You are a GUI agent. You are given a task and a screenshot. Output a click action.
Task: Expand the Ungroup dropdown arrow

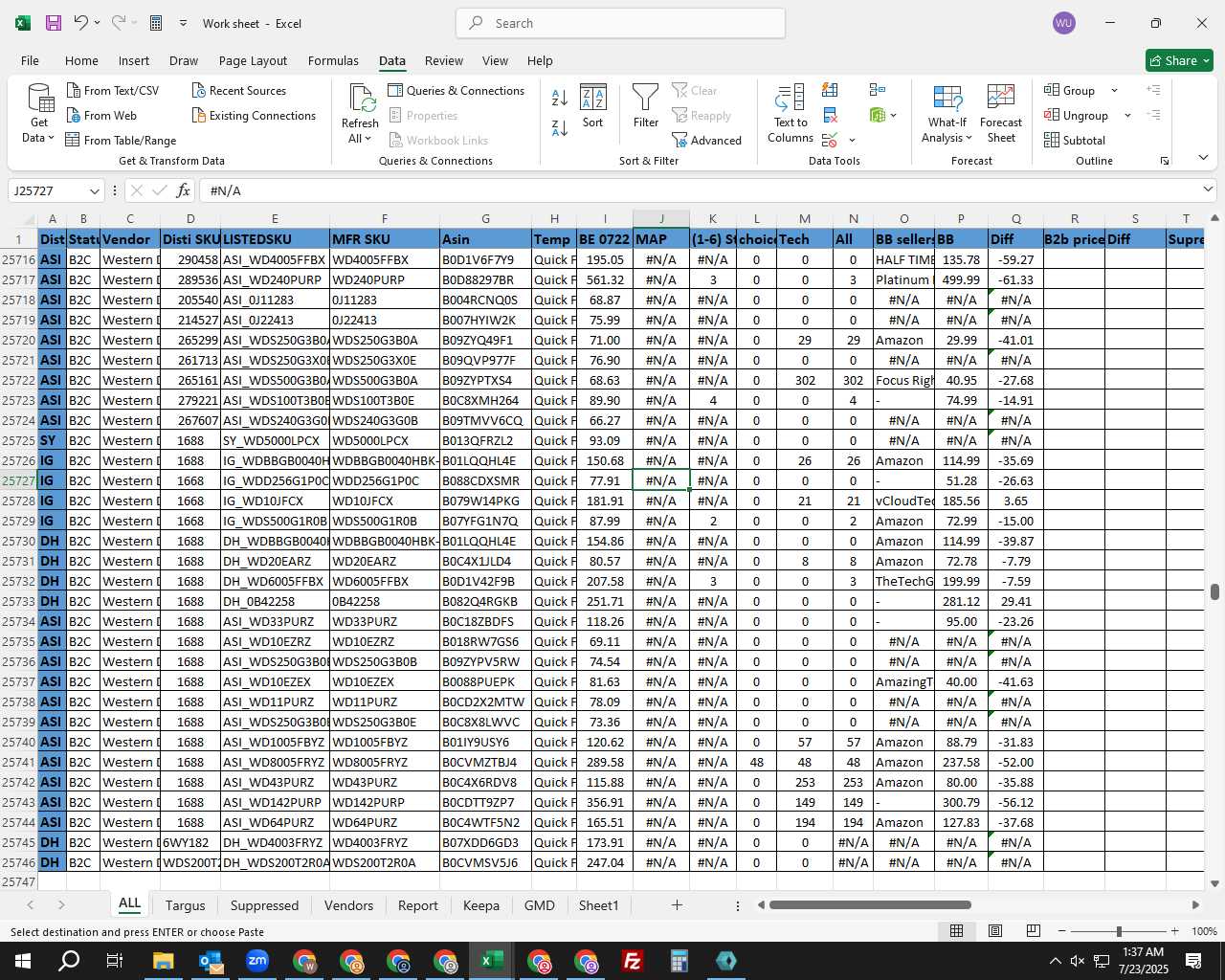(x=1127, y=115)
